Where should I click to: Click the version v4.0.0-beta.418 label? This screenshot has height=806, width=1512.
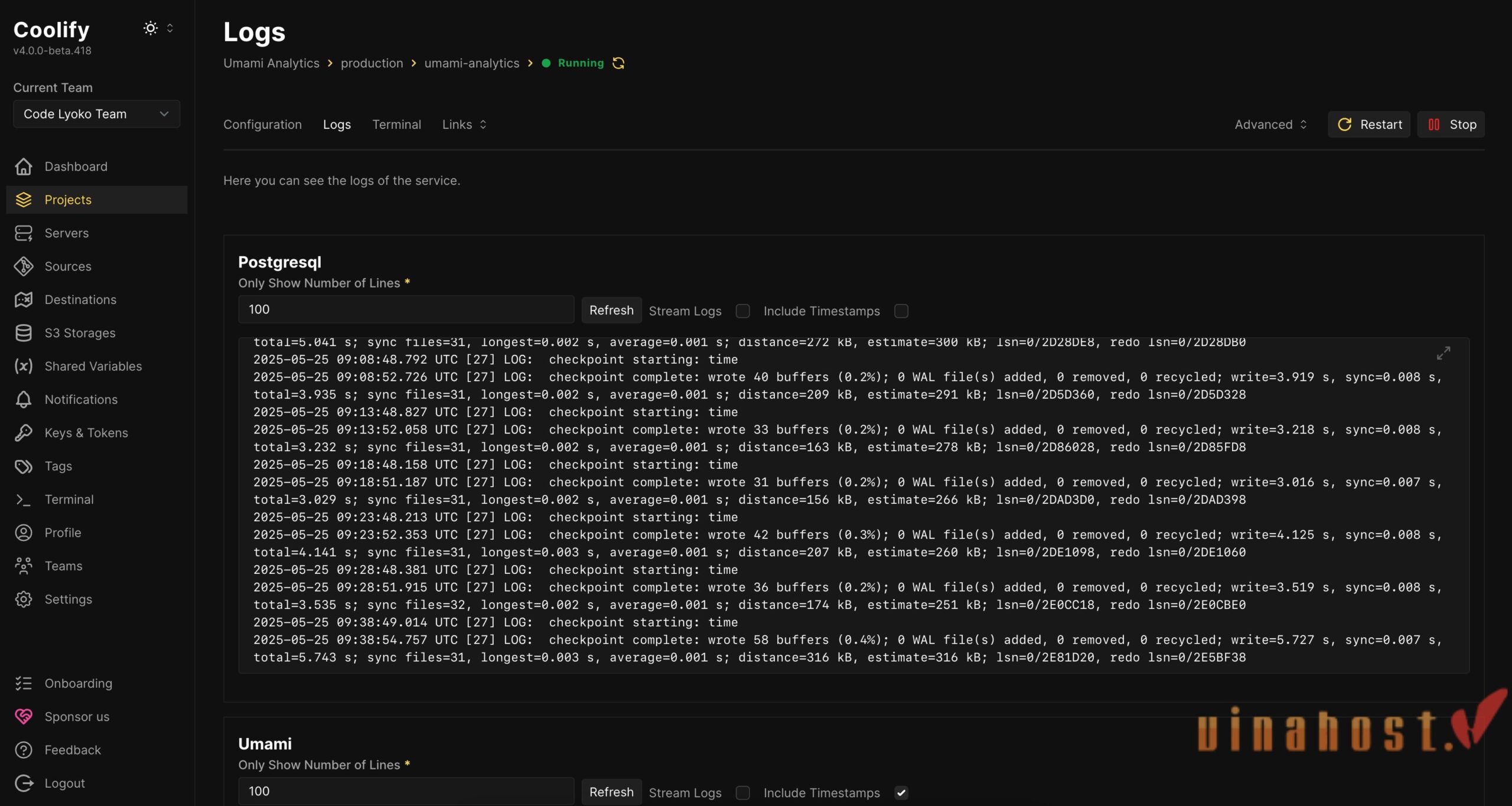click(x=52, y=51)
